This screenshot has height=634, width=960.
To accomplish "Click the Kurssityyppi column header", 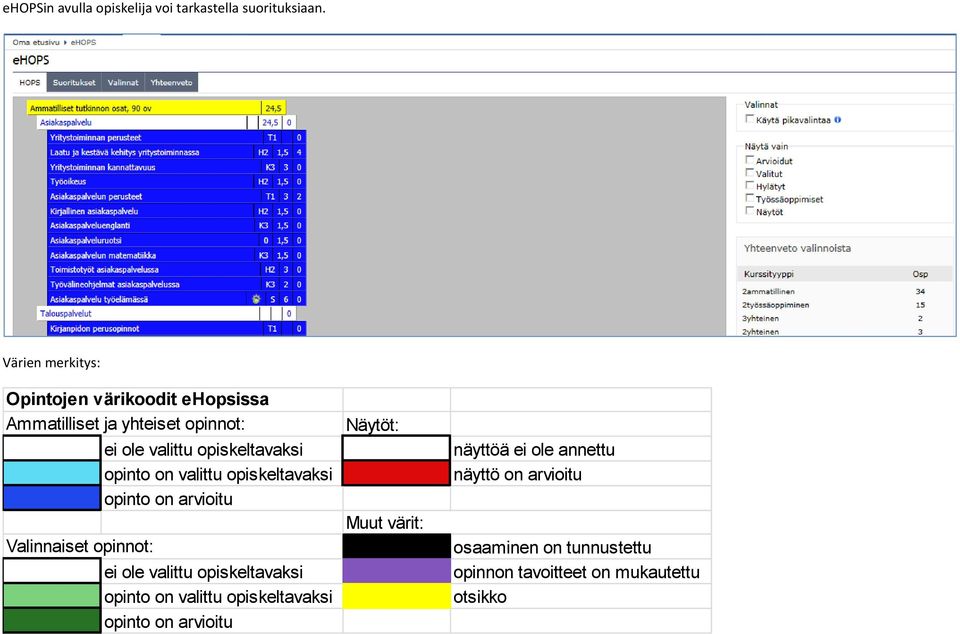I will tap(768, 274).
